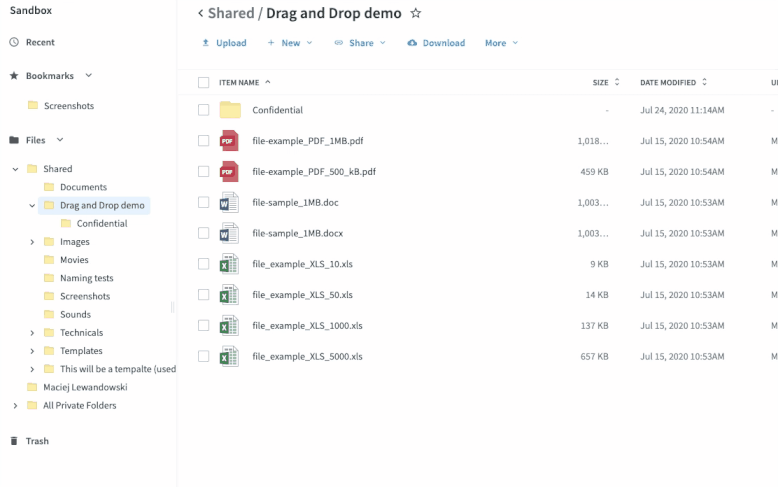The width and height of the screenshot is (778, 487).
Task: Collapse the Drag and Drop demo tree node
Action: click(32, 206)
